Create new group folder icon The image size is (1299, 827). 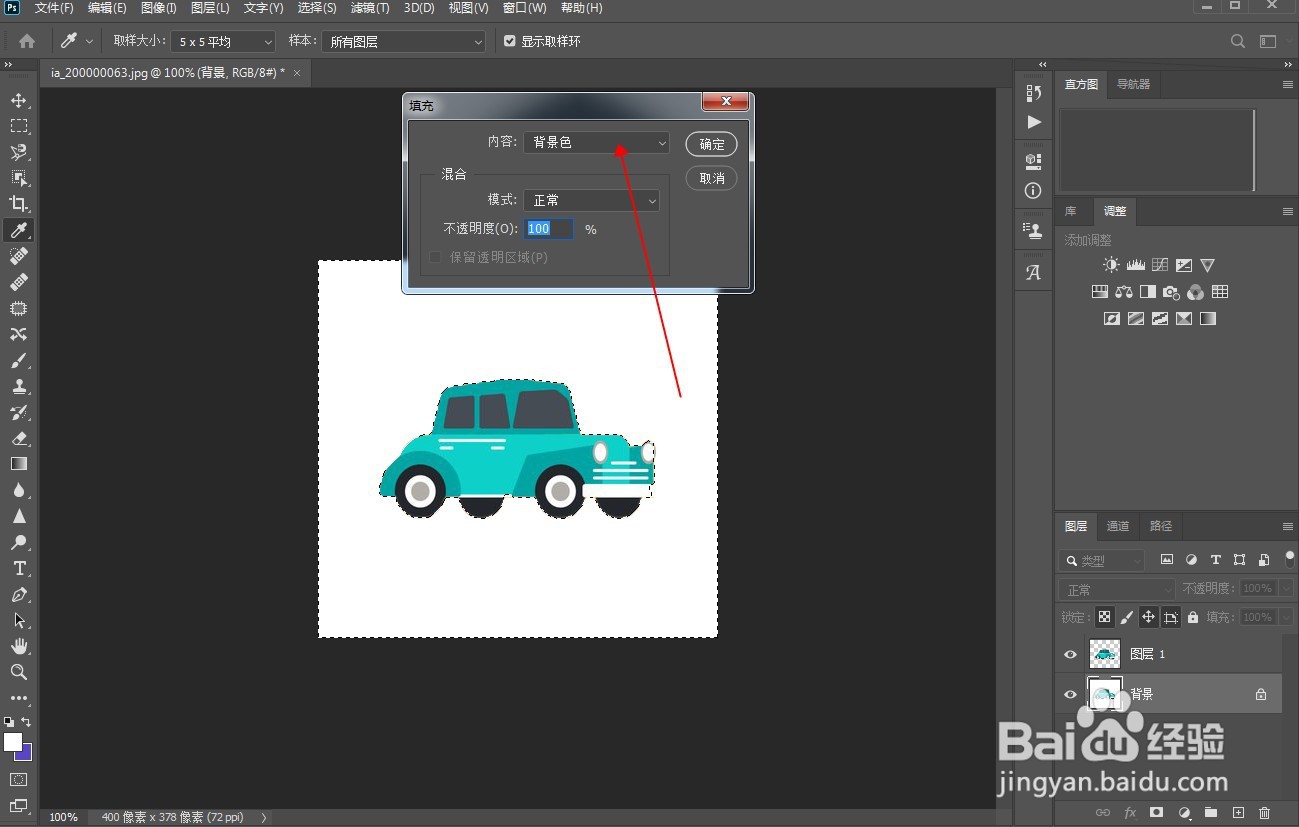click(1211, 813)
